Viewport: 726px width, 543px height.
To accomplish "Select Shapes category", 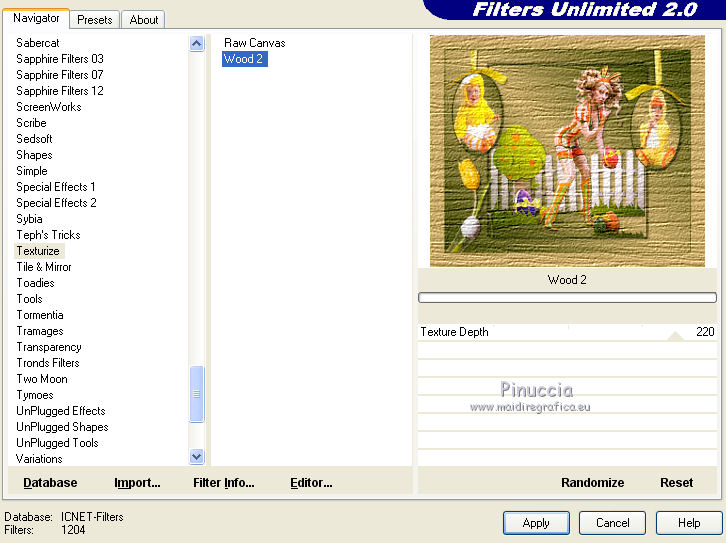I will click(x=34, y=155).
